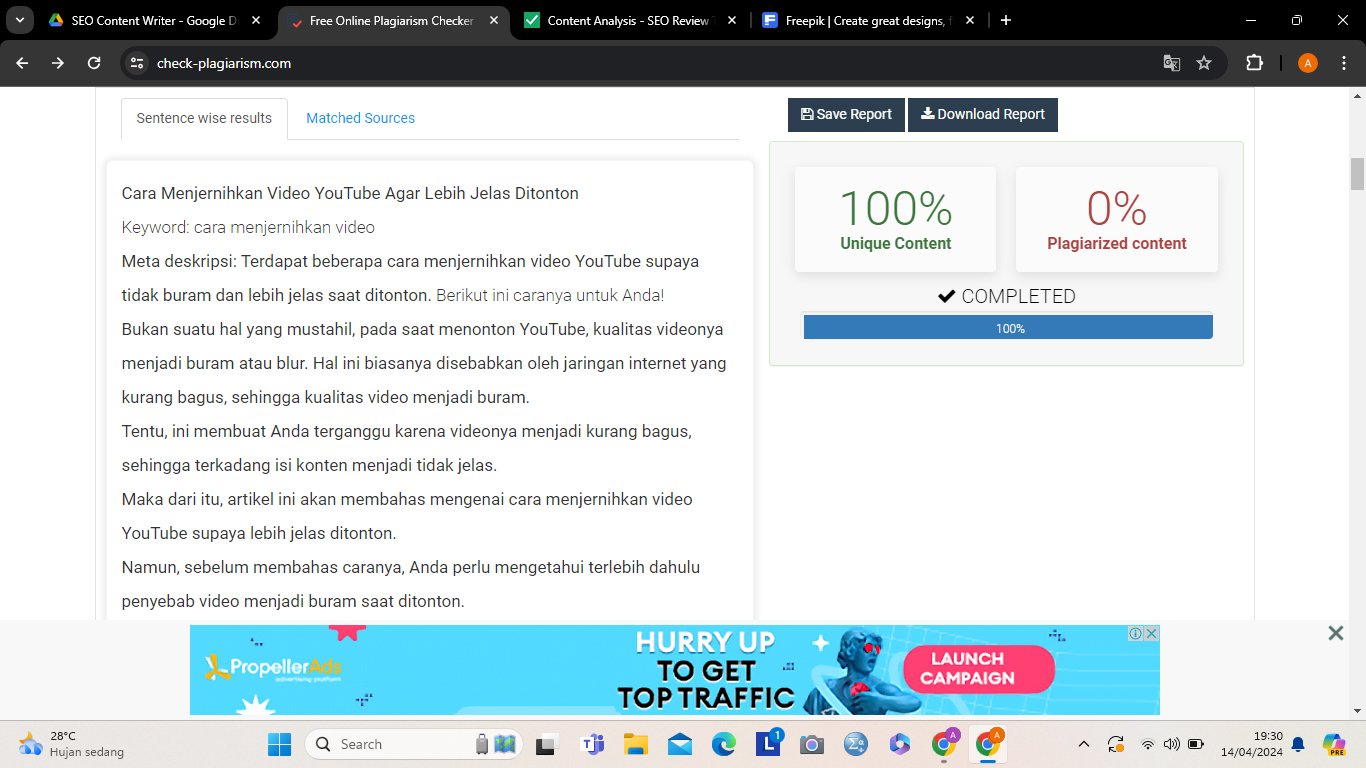Viewport: 1366px width, 768px height.
Task: Reload the page with the refresh icon
Action: pos(94,63)
